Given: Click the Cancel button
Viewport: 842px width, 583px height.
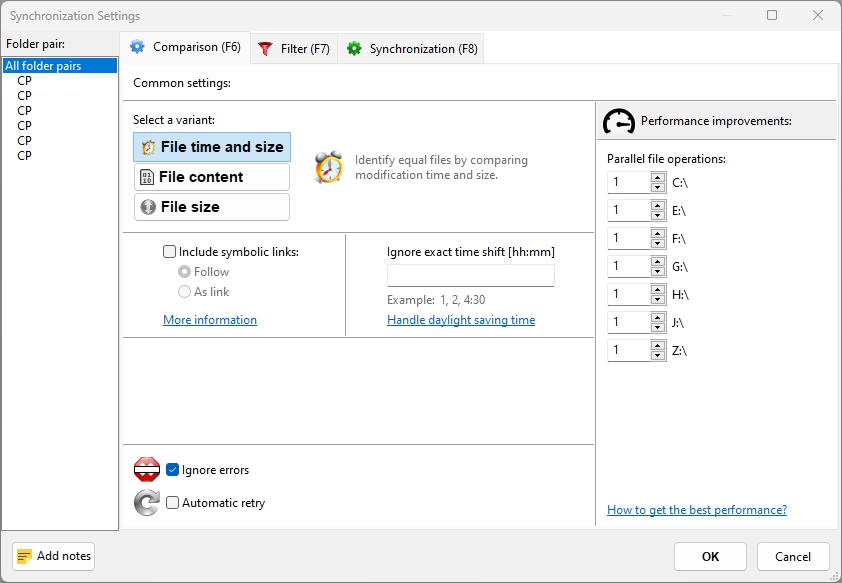Looking at the screenshot, I should tap(793, 557).
